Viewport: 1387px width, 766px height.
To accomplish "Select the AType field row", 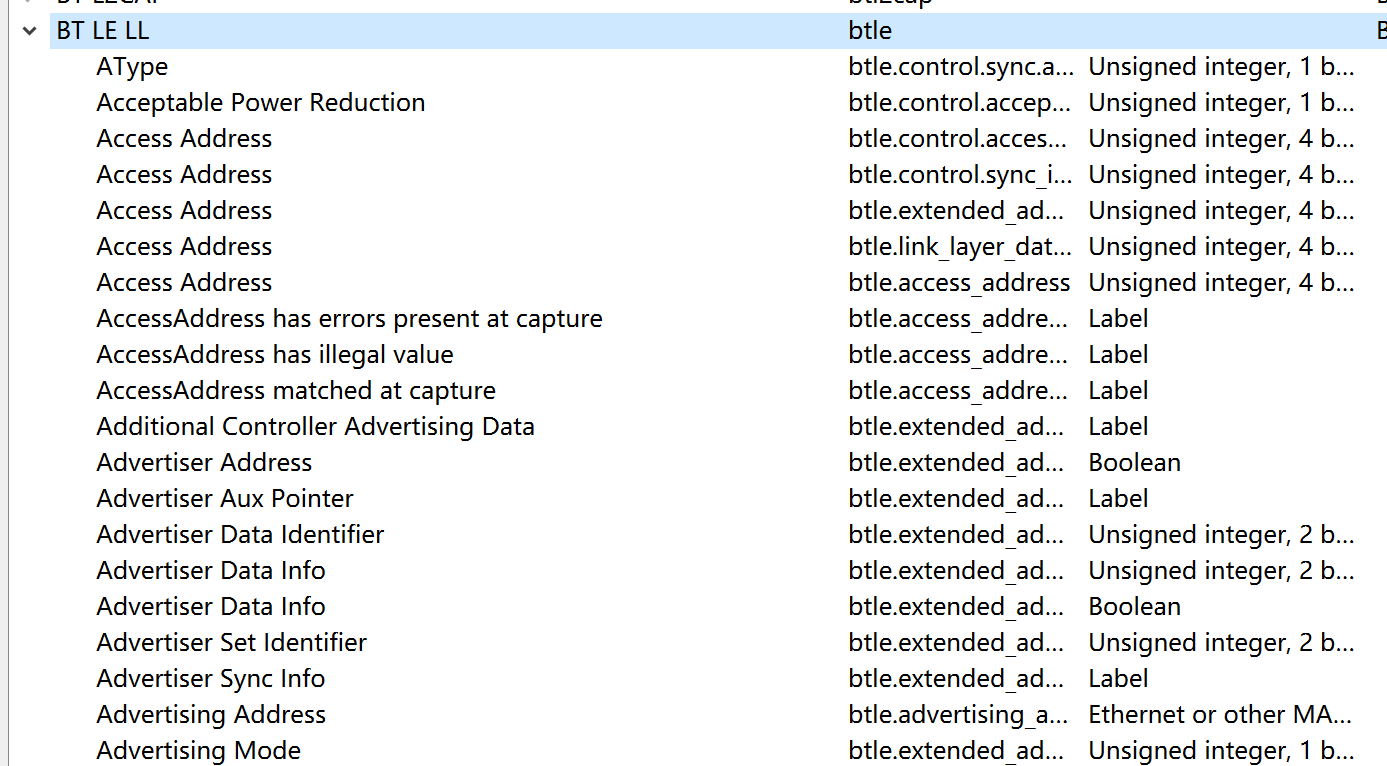I will pyautogui.click(x=131, y=66).
